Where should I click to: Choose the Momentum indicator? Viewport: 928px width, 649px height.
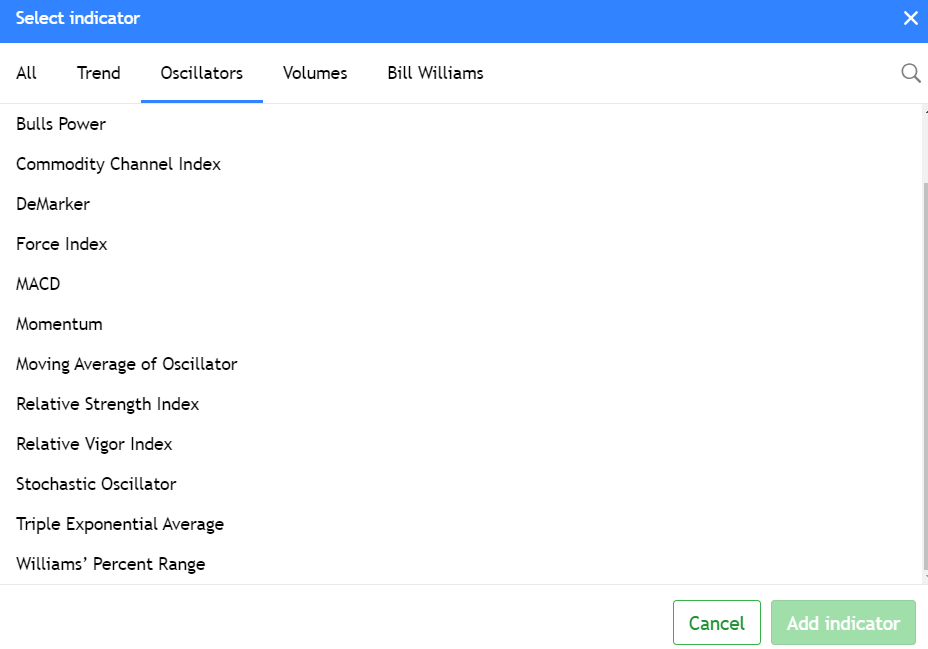pos(59,324)
